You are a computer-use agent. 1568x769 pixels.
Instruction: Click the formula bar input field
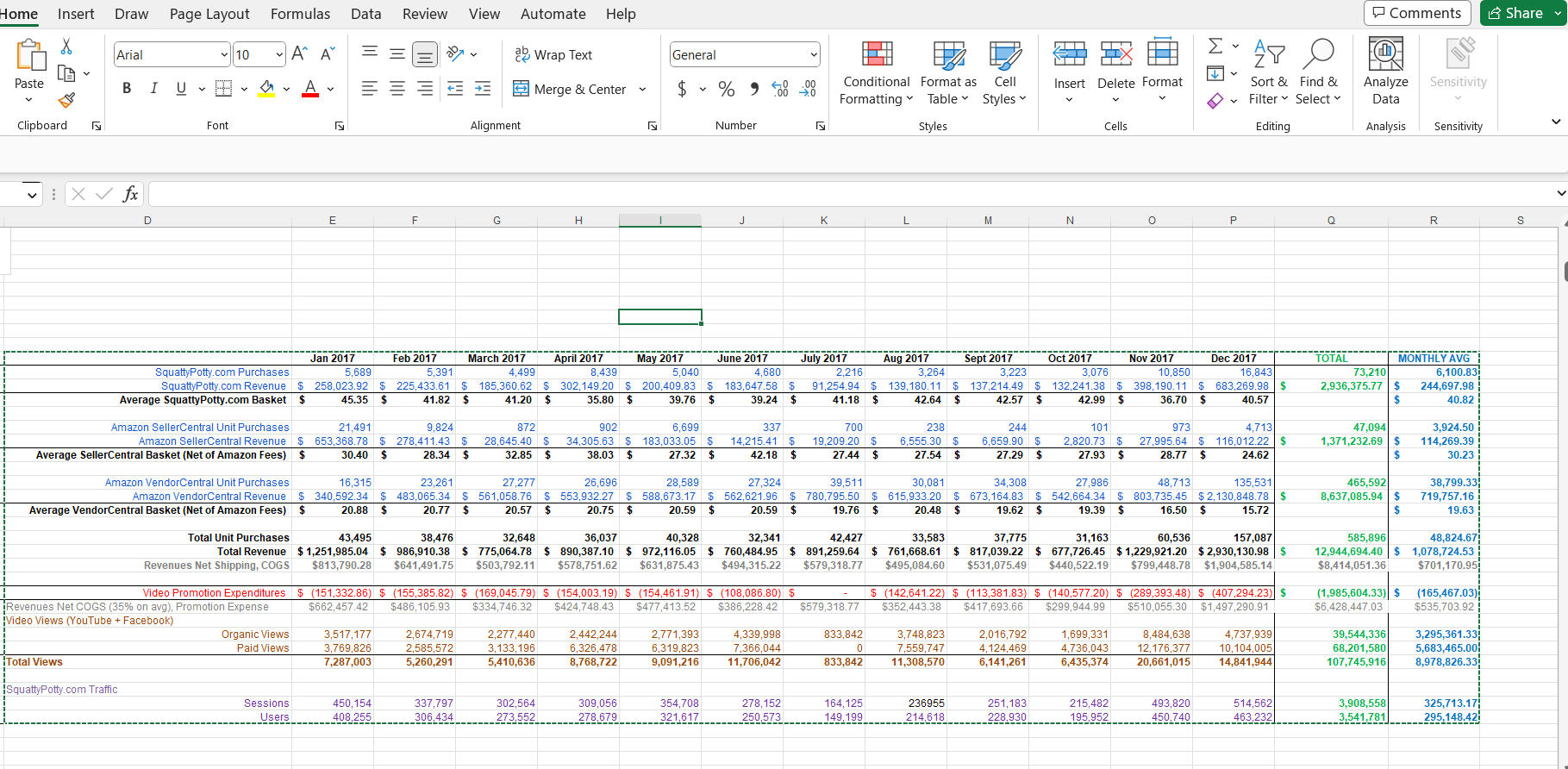point(852,194)
